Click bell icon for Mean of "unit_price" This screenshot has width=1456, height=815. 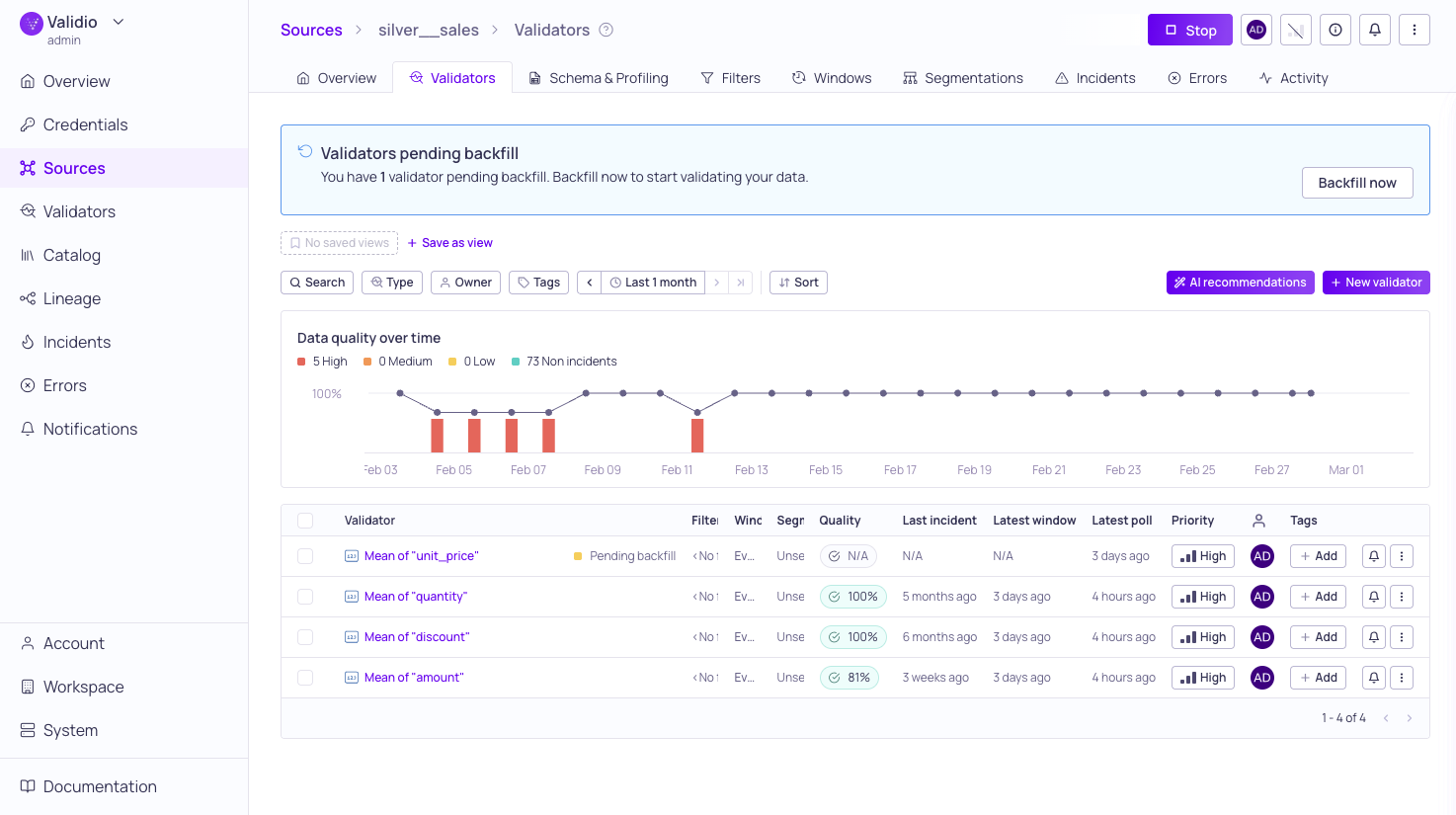[1374, 556]
